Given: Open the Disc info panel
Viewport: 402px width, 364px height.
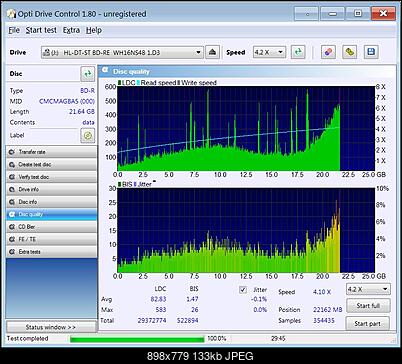Looking at the screenshot, I should pos(52,202).
